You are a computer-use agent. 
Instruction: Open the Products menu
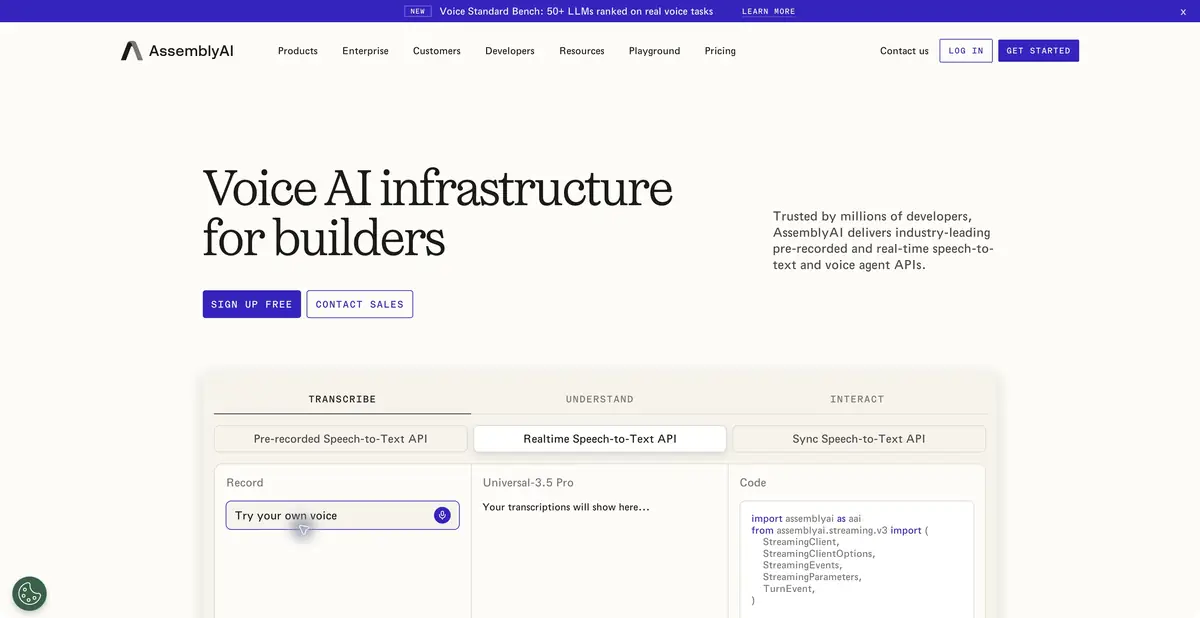pos(298,51)
